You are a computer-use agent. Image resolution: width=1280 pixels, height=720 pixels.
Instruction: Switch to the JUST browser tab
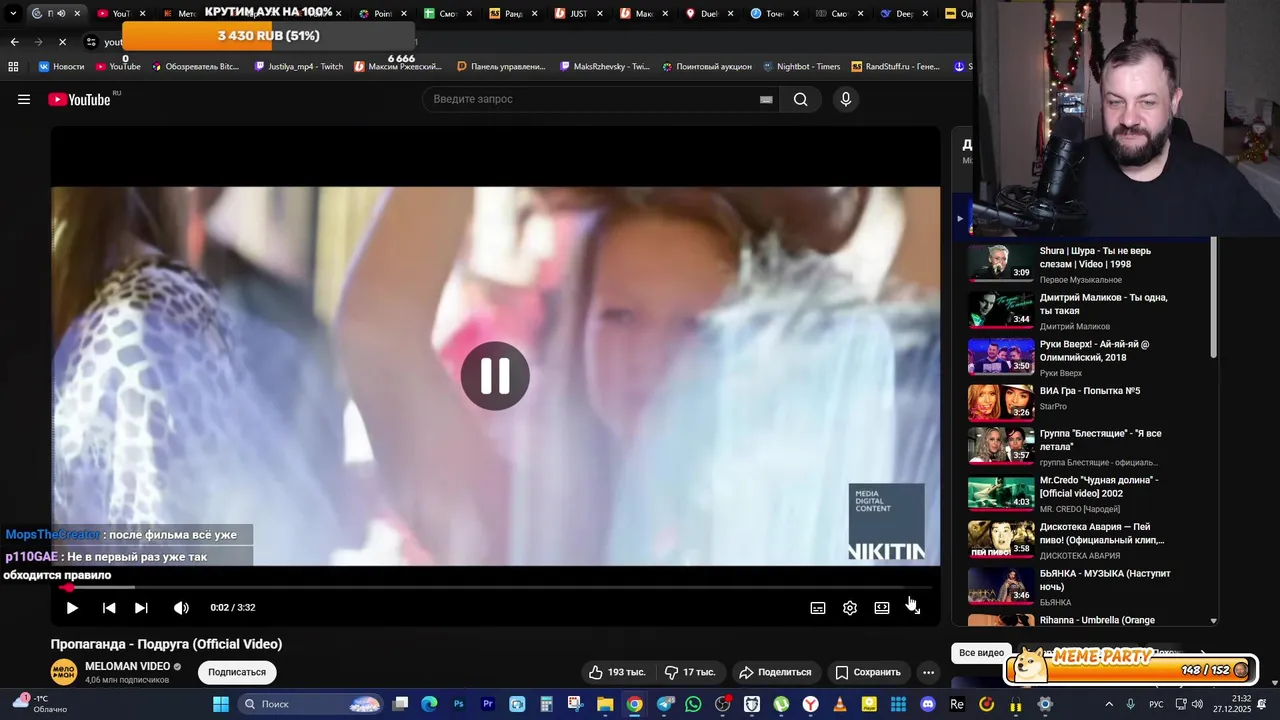click(x=575, y=13)
